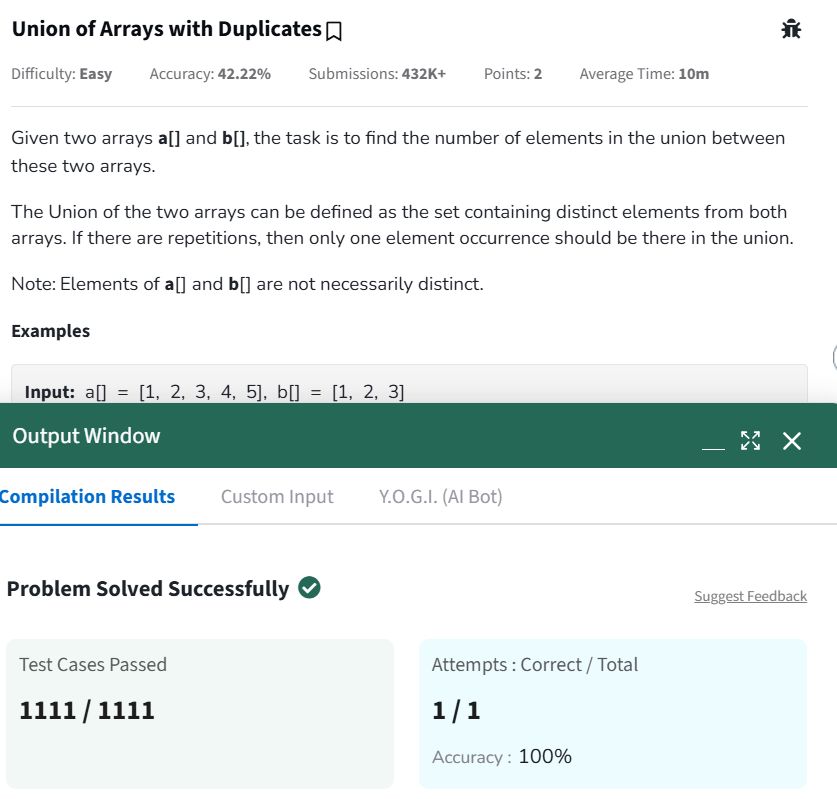
Task: Click the Submissions 432K+ statistic
Action: pyautogui.click(x=377, y=74)
